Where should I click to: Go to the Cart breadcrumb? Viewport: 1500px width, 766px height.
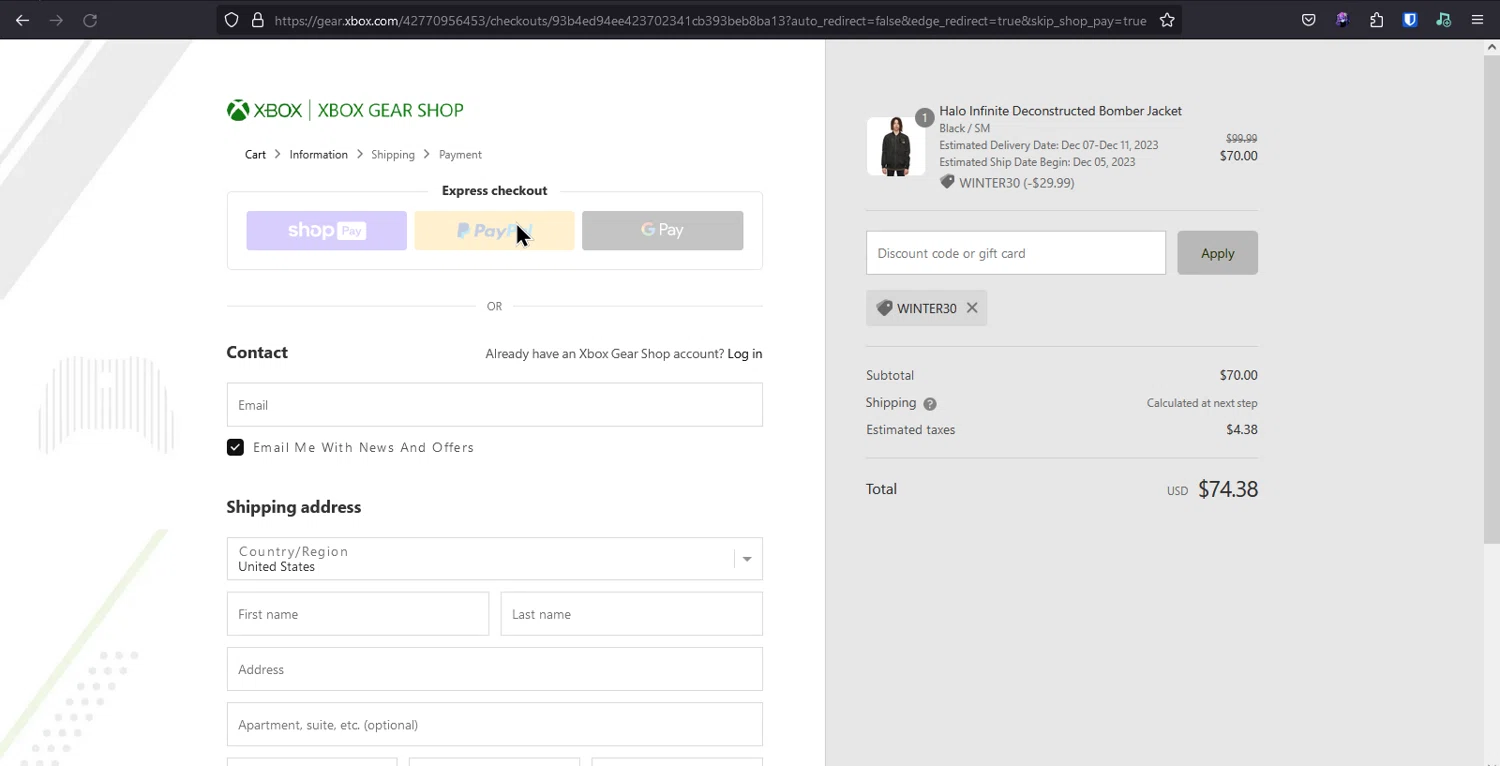pyautogui.click(x=255, y=154)
